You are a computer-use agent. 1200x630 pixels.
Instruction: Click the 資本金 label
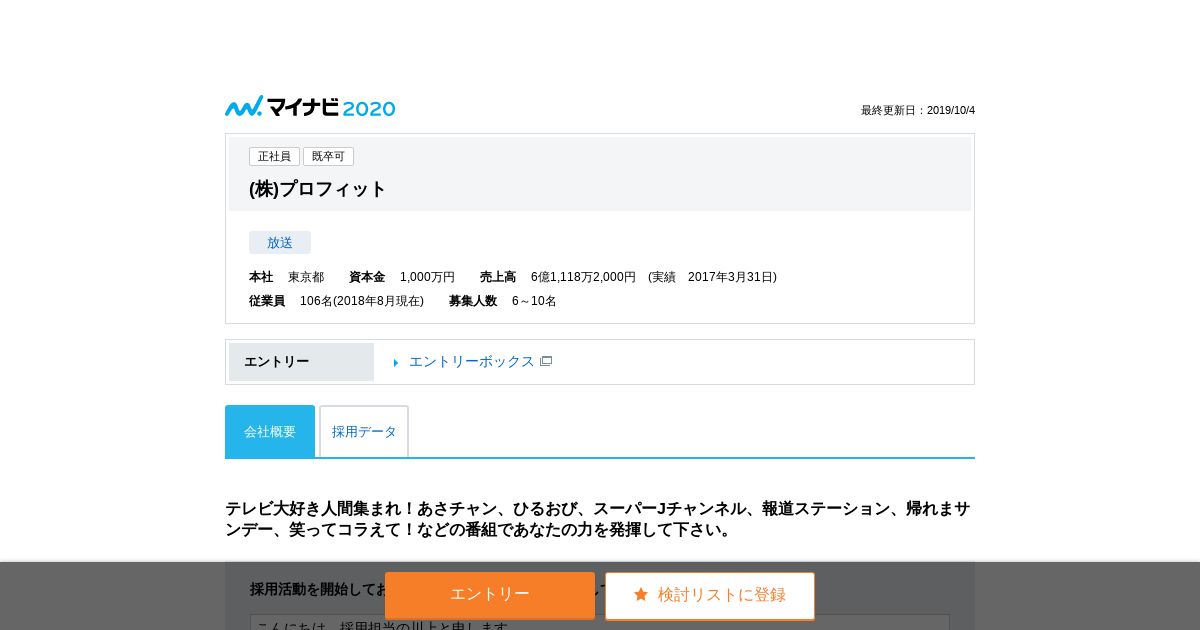click(x=367, y=277)
